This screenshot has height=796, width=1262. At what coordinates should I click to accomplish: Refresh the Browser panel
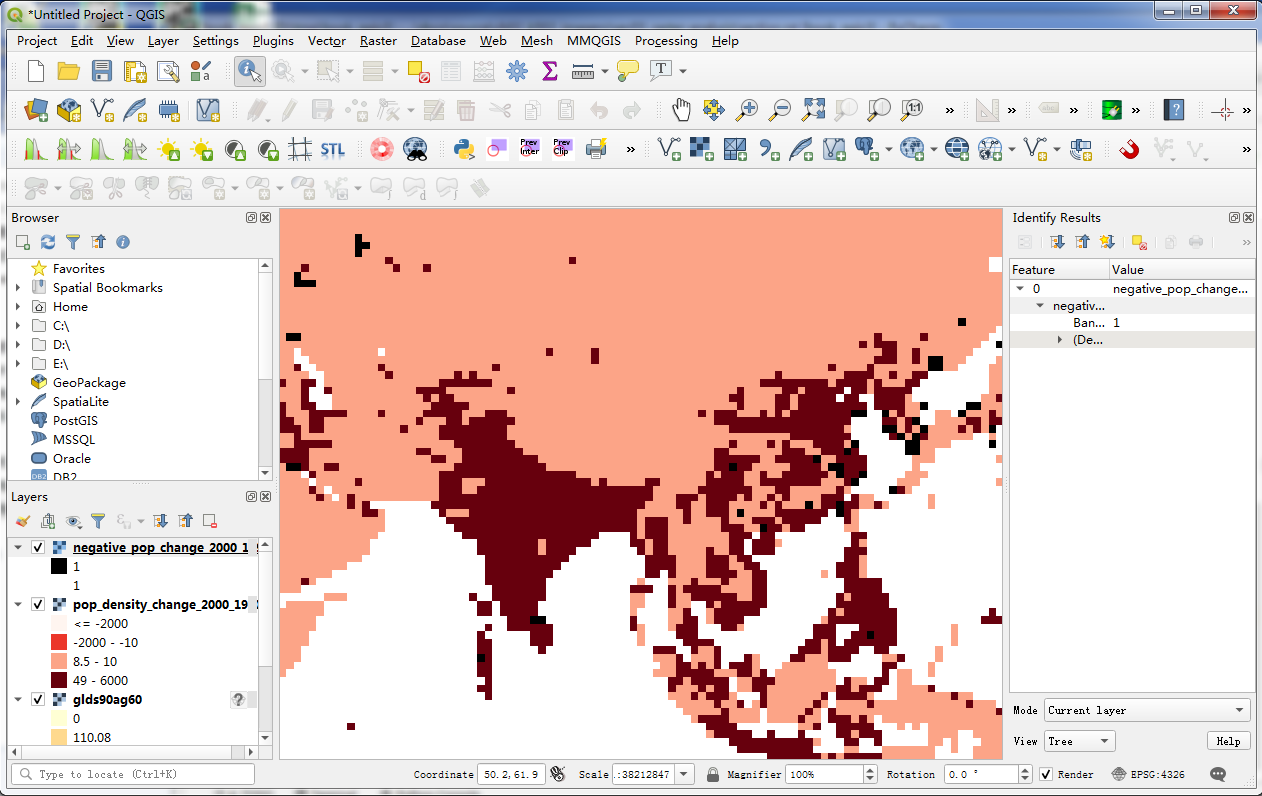48,242
